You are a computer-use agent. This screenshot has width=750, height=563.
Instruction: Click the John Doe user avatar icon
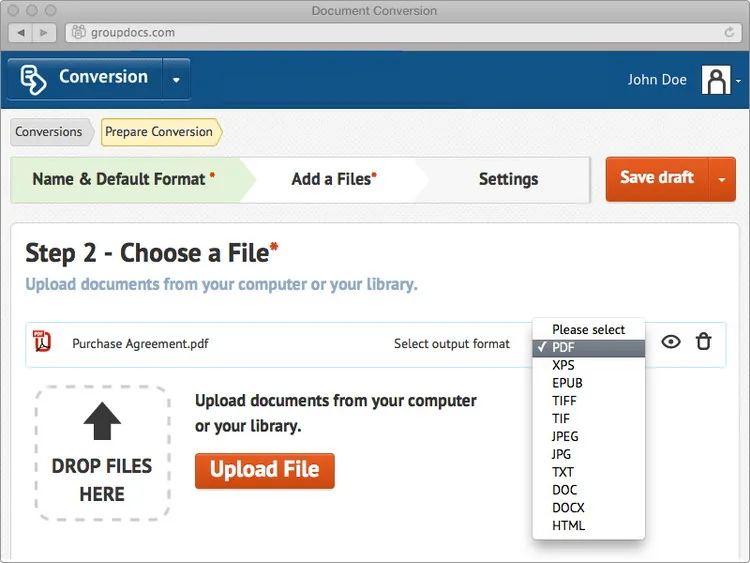[x=716, y=80]
